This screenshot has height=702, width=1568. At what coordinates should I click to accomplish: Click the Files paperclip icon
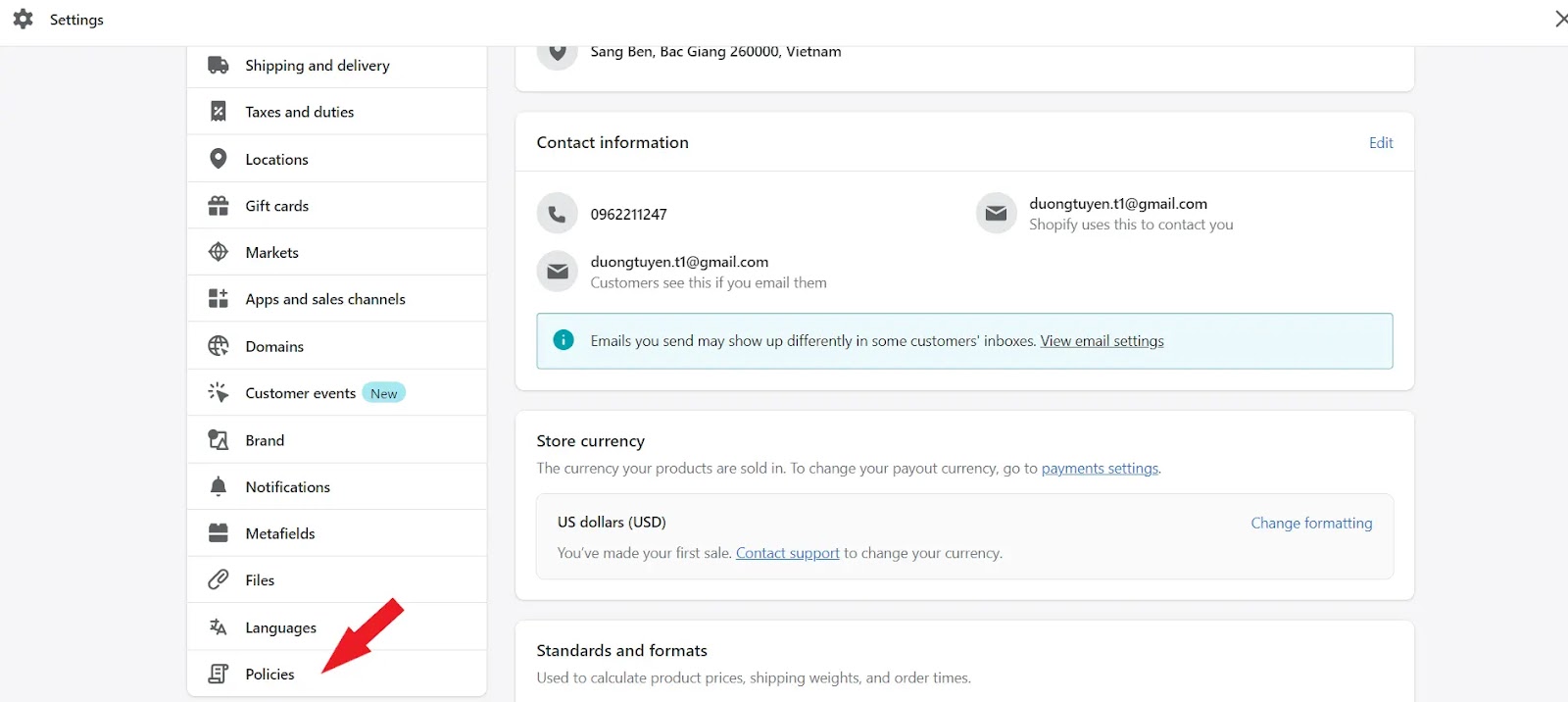218,580
